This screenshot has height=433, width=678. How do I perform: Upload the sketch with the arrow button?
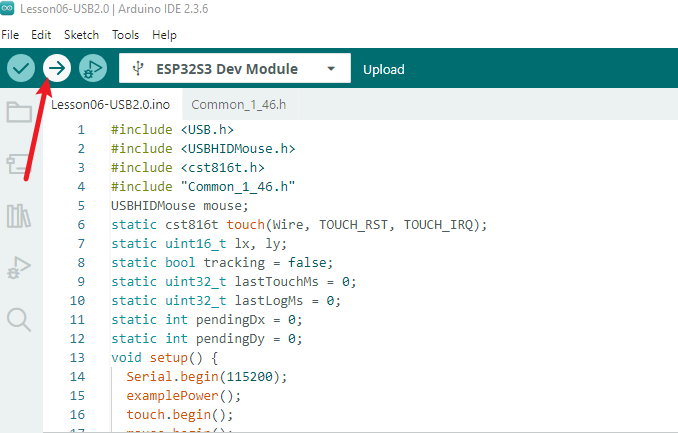tap(57, 68)
